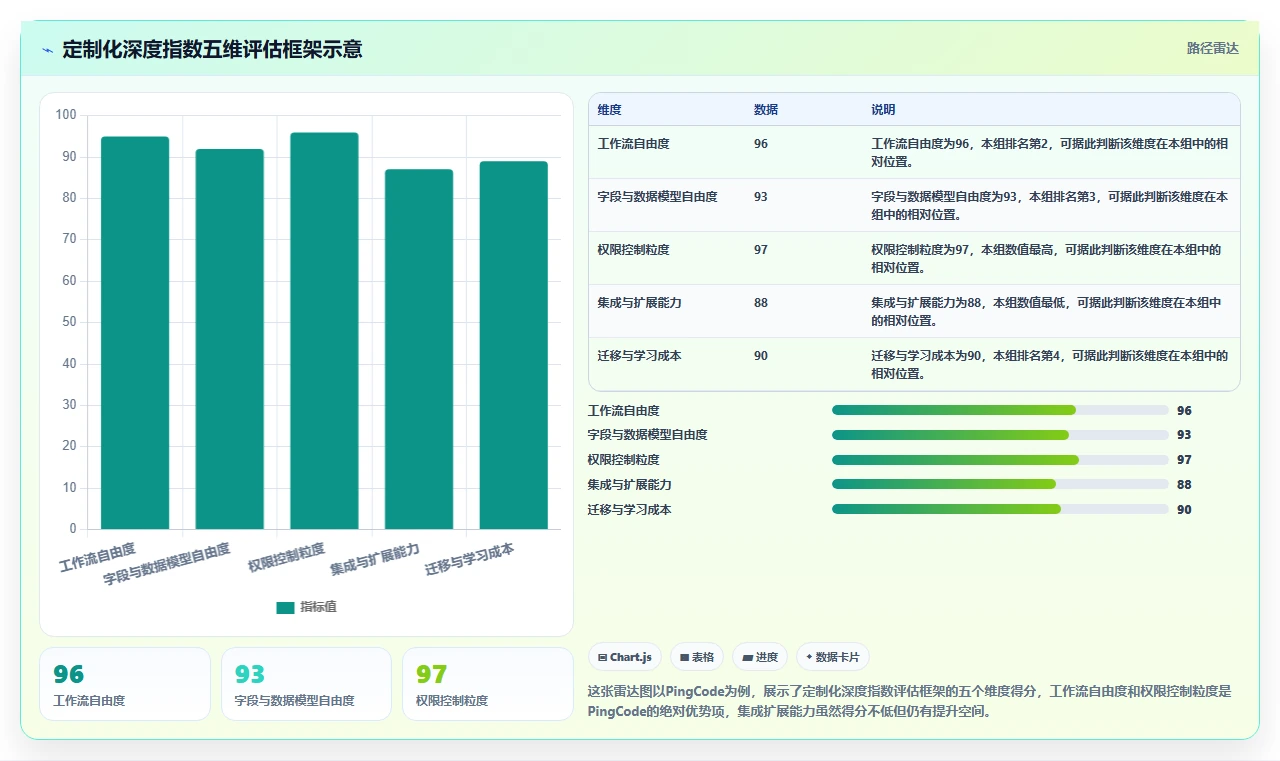Click value 88 in the table
The width and height of the screenshot is (1280, 761).
761,303
